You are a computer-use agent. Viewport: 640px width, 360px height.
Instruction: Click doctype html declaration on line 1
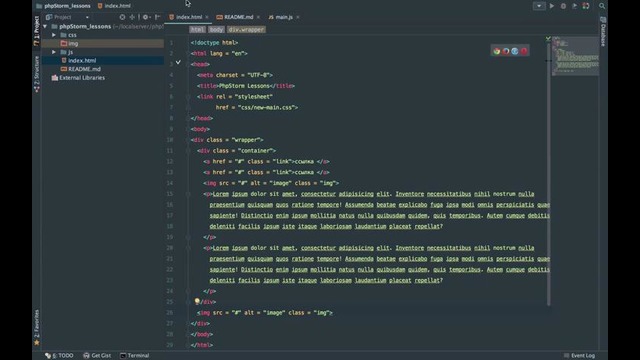pyautogui.click(x=214, y=42)
